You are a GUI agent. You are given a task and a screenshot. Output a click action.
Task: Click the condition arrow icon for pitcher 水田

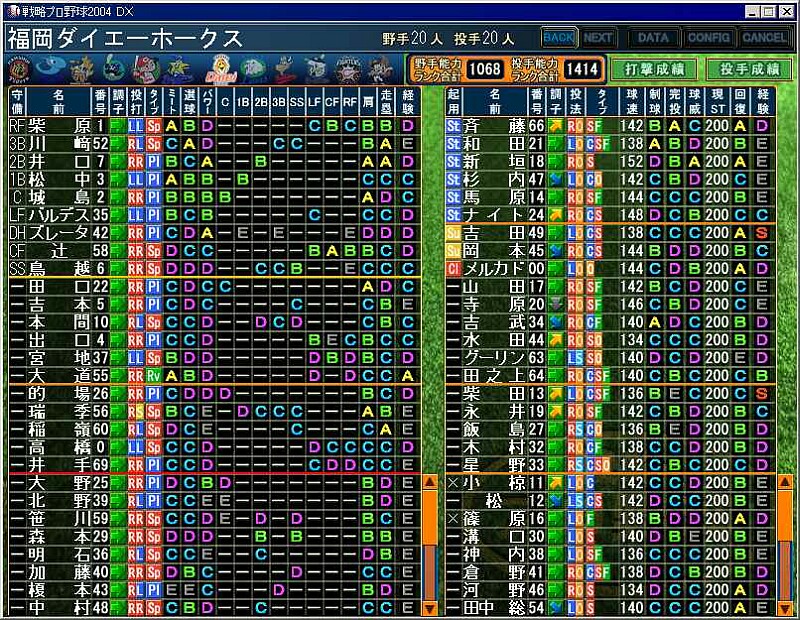[x=556, y=340]
